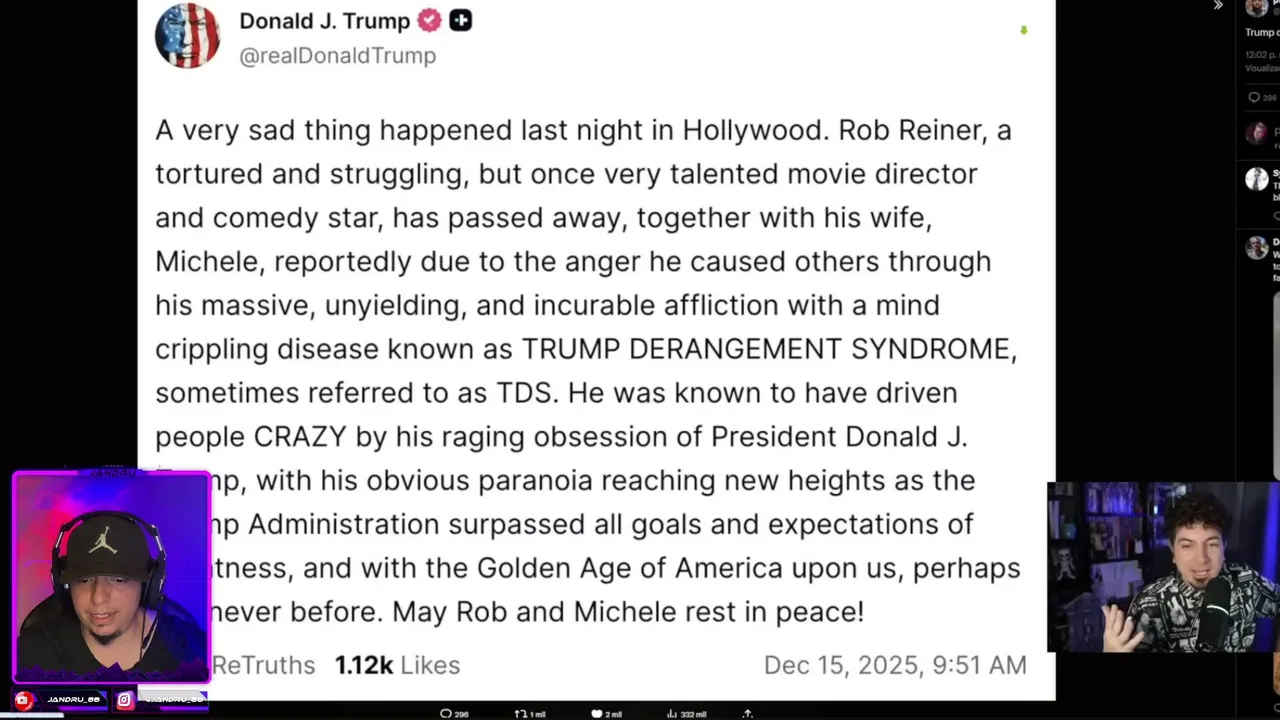The height and width of the screenshot is (720, 1280).
Task: Click the red verified badge next to Donald J. Trump
Action: click(x=429, y=20)
